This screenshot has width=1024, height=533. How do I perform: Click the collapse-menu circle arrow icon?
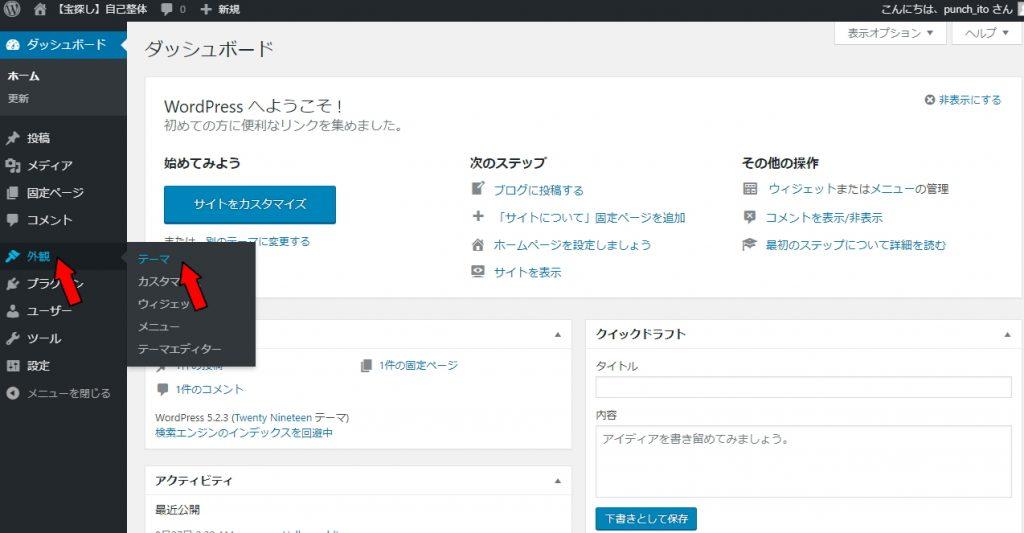point(12,393)
